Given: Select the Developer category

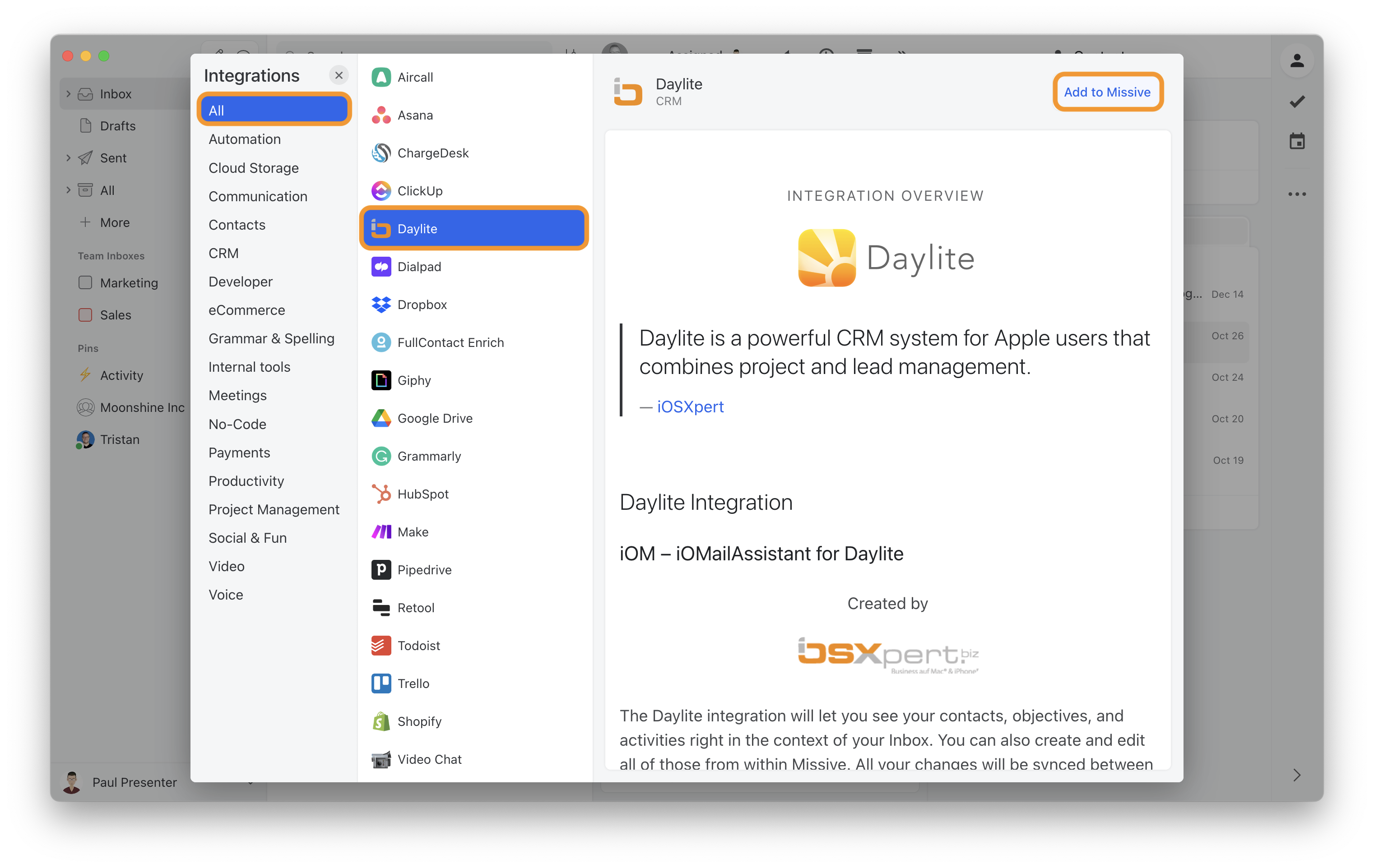Looking at the screenshot, I should [274, 282].
